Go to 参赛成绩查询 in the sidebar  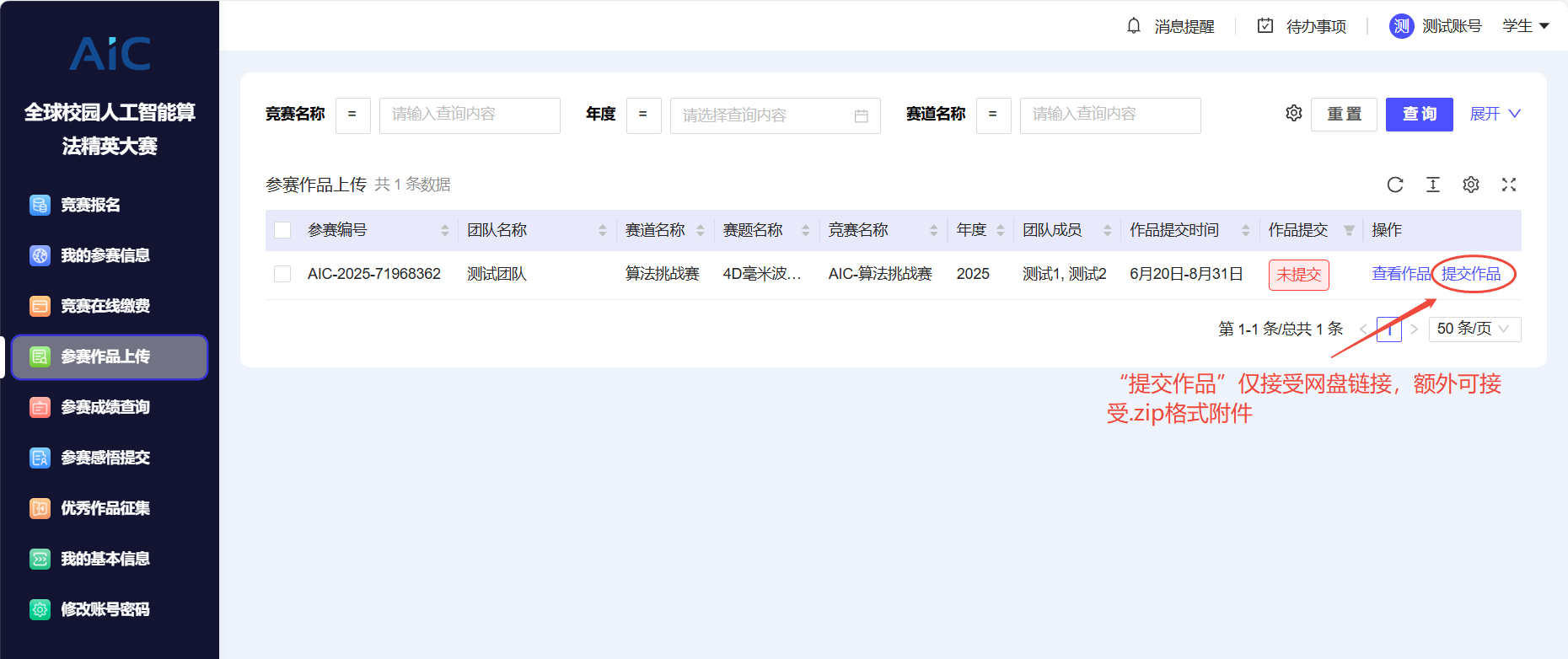105,407
